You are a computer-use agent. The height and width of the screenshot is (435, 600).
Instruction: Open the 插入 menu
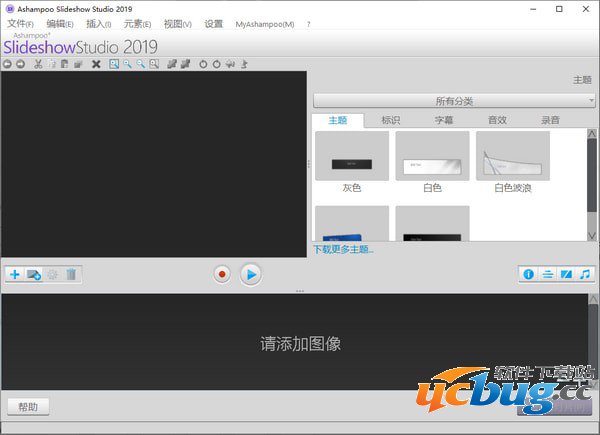(x=98, y=23)
